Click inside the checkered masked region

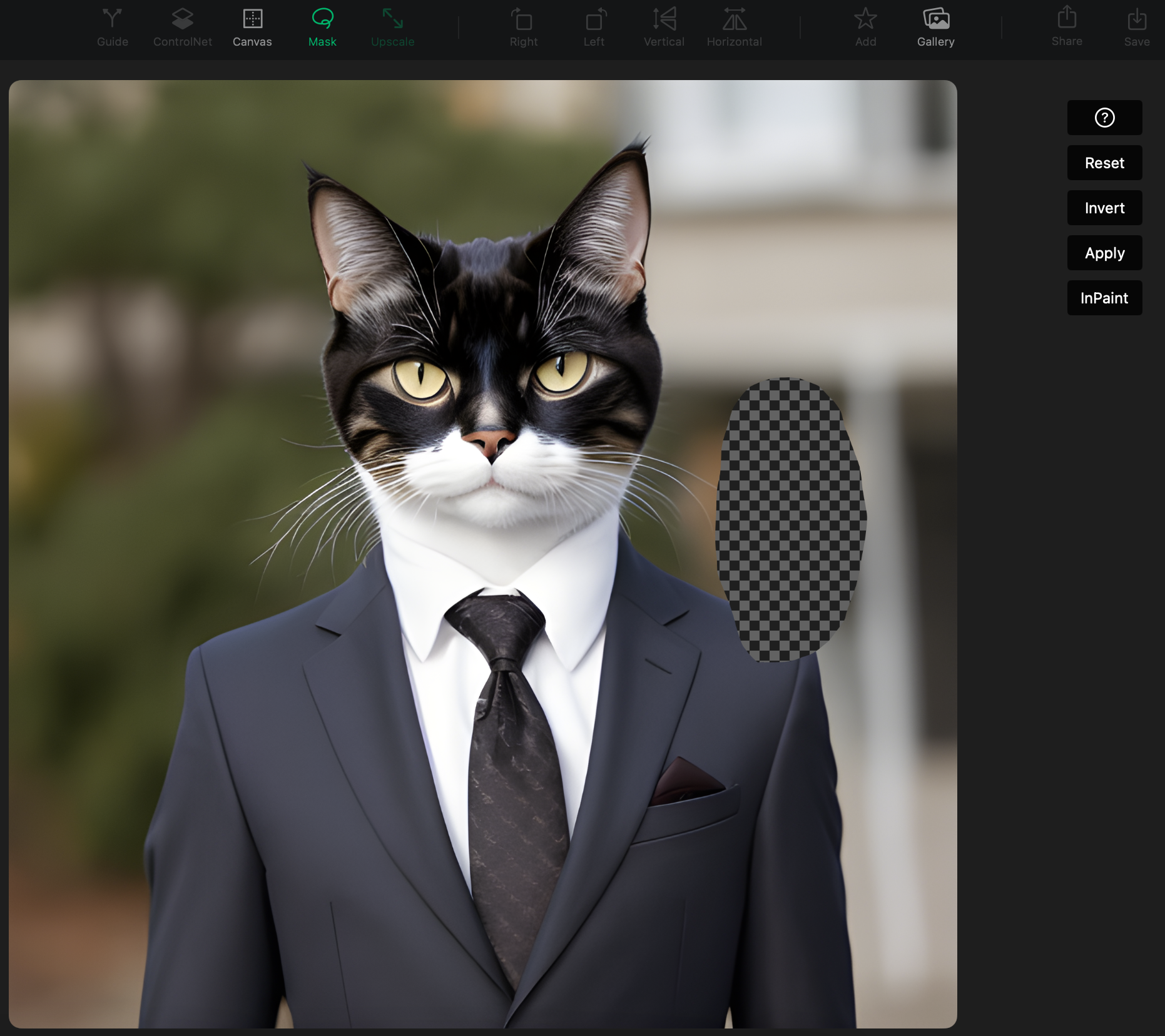tap(790, 519)
